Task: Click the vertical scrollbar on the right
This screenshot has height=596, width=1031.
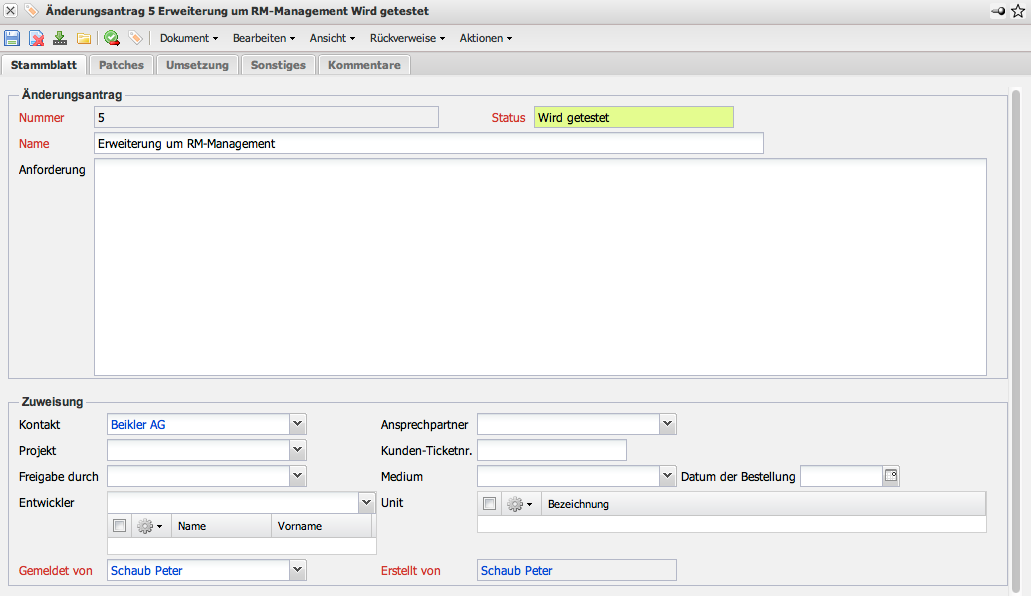Action: (1016, 330)
